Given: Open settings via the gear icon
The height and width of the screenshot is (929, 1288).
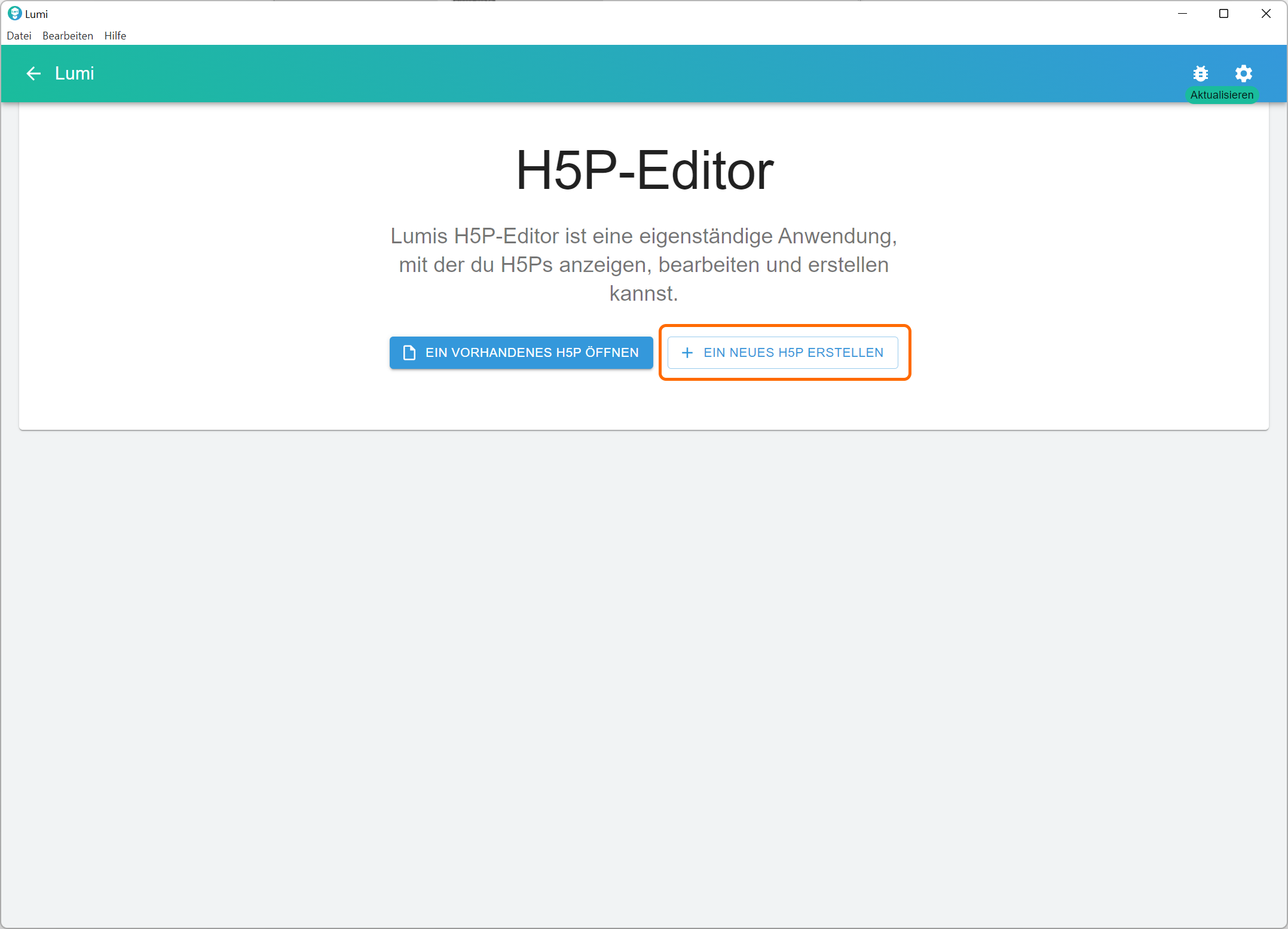Looking at the screenshot, I should pos(1243,74).
